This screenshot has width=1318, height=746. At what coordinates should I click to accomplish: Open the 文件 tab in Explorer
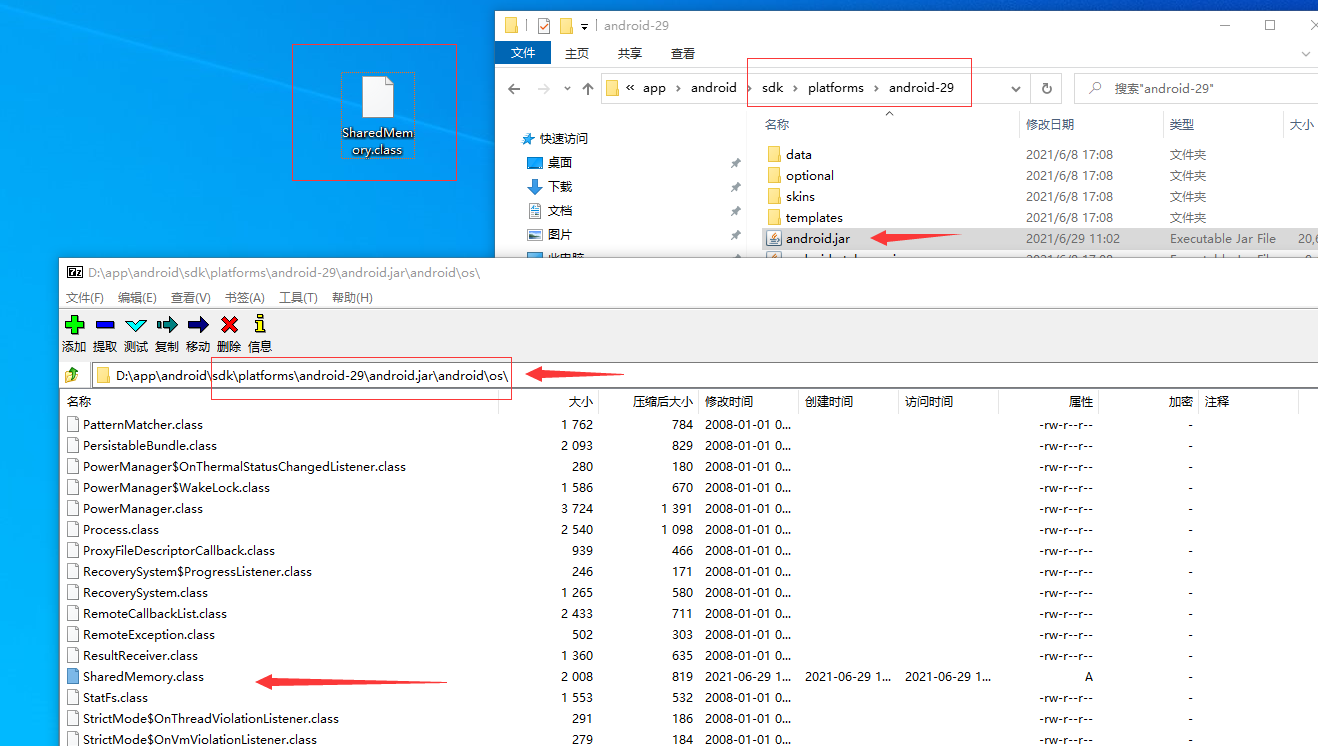point(523,53)
